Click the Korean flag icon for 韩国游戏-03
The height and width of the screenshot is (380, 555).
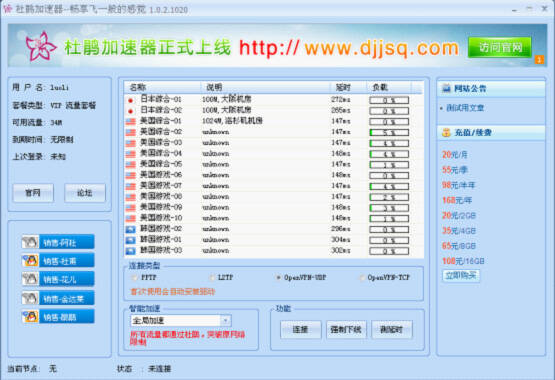131,251
